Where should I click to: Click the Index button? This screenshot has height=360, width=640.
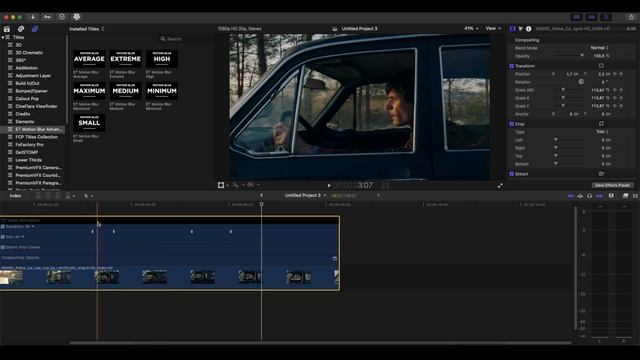(x=15, y=196)
